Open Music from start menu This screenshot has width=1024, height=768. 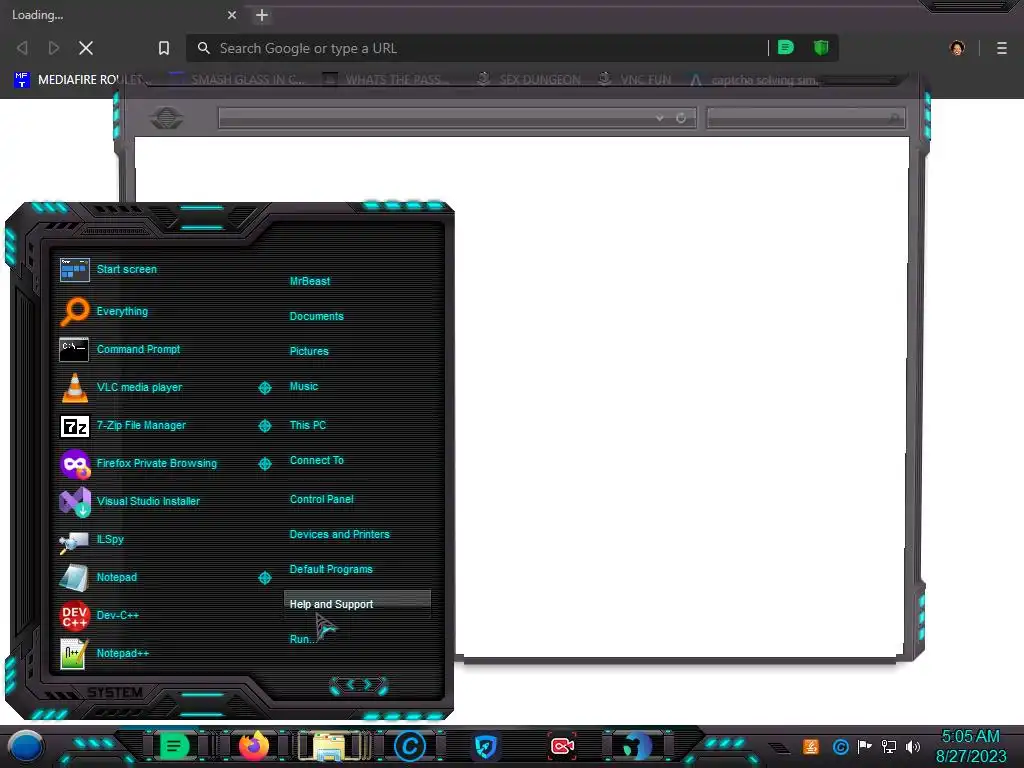pos(304,387)
